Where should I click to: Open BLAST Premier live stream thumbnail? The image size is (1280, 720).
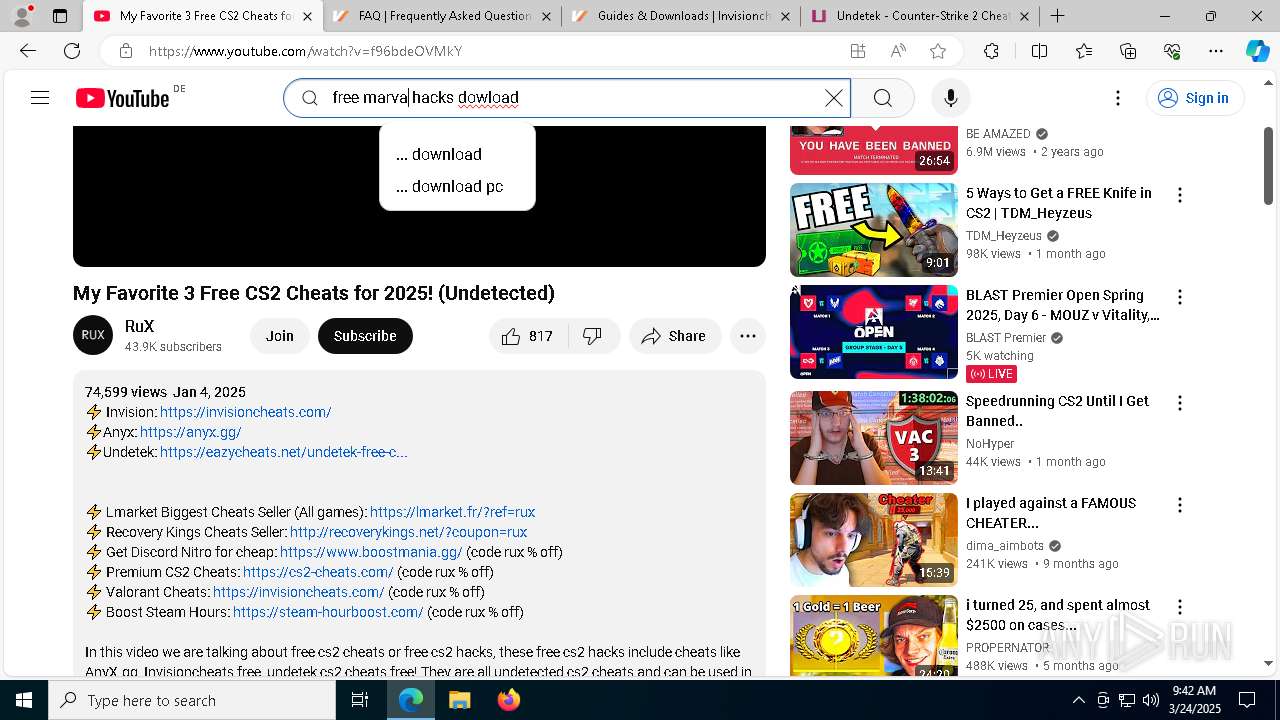click(874, 332)
